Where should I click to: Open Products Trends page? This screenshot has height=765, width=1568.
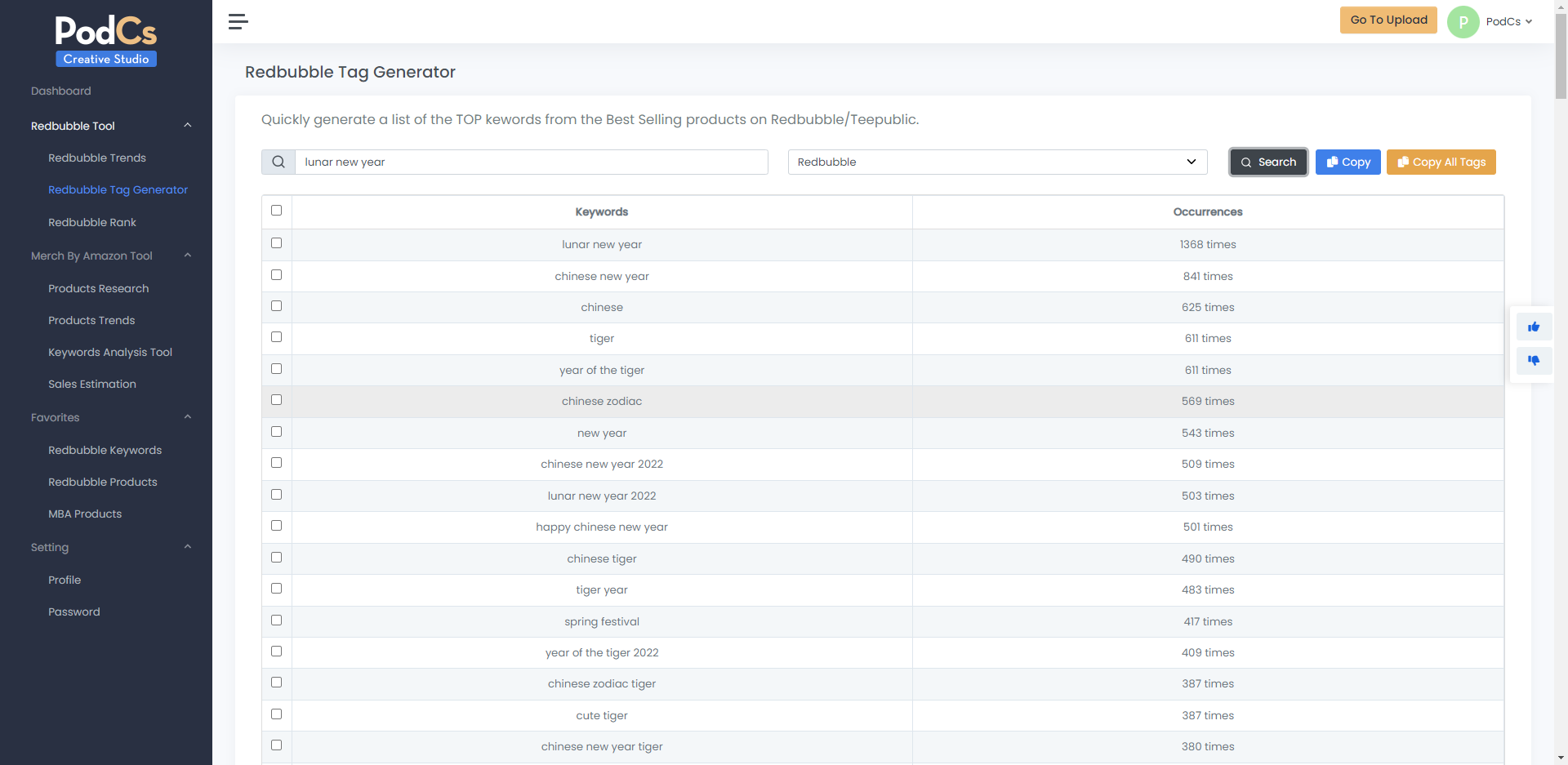(x=91, y=320)
